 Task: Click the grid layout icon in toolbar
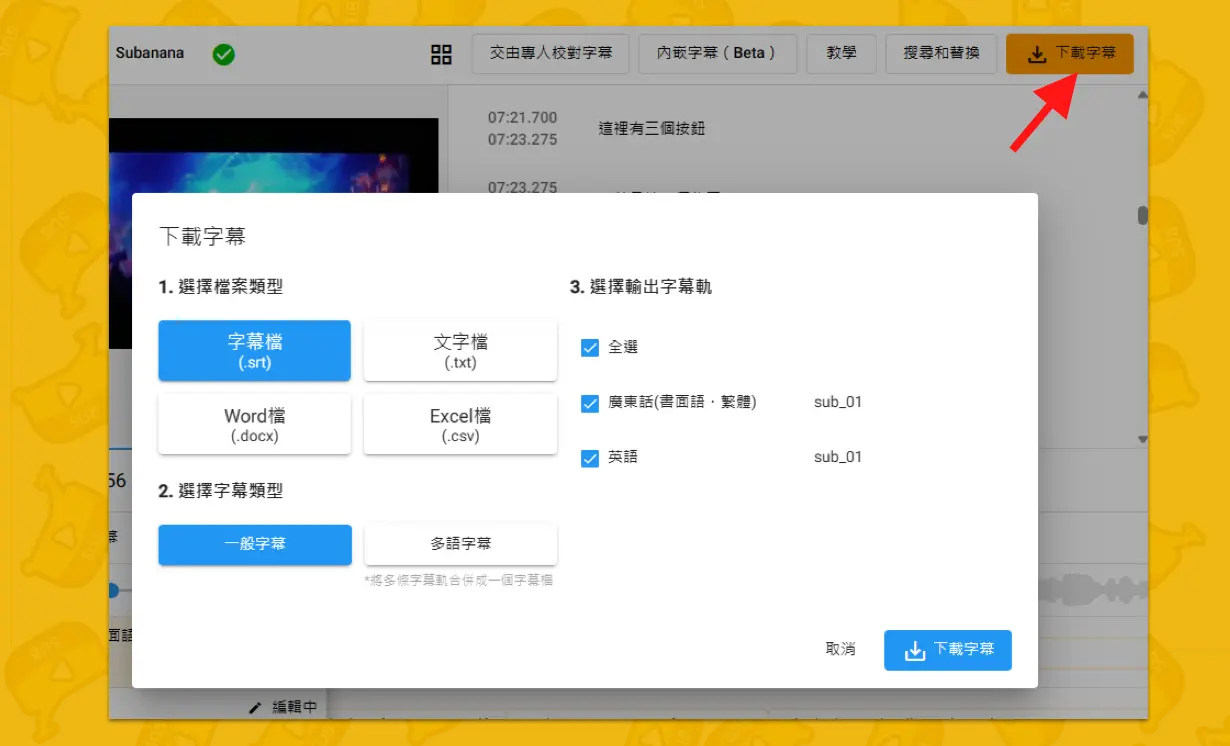tap(441, 54)
